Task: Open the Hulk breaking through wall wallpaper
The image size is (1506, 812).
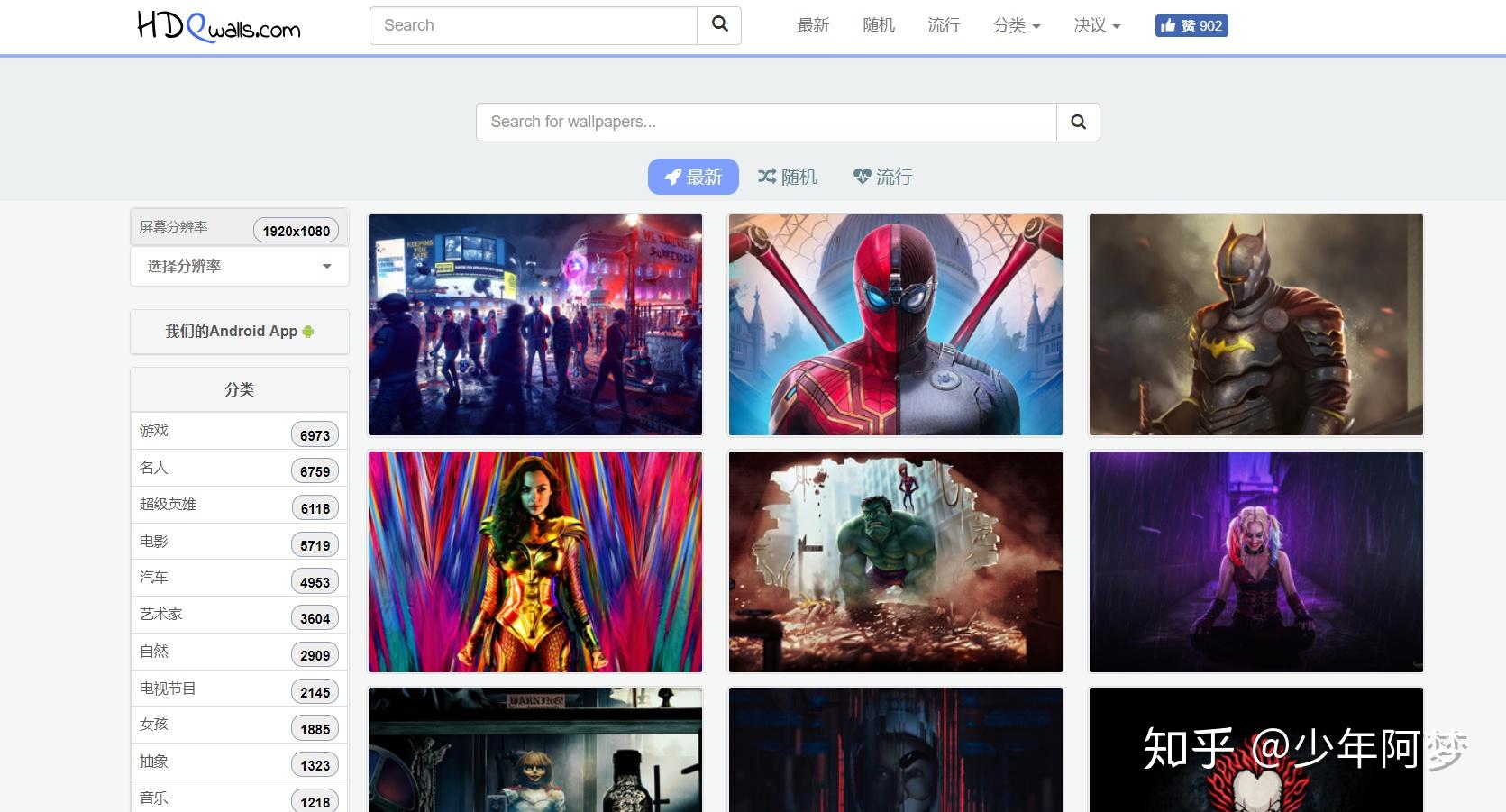Action: (896, 561)
